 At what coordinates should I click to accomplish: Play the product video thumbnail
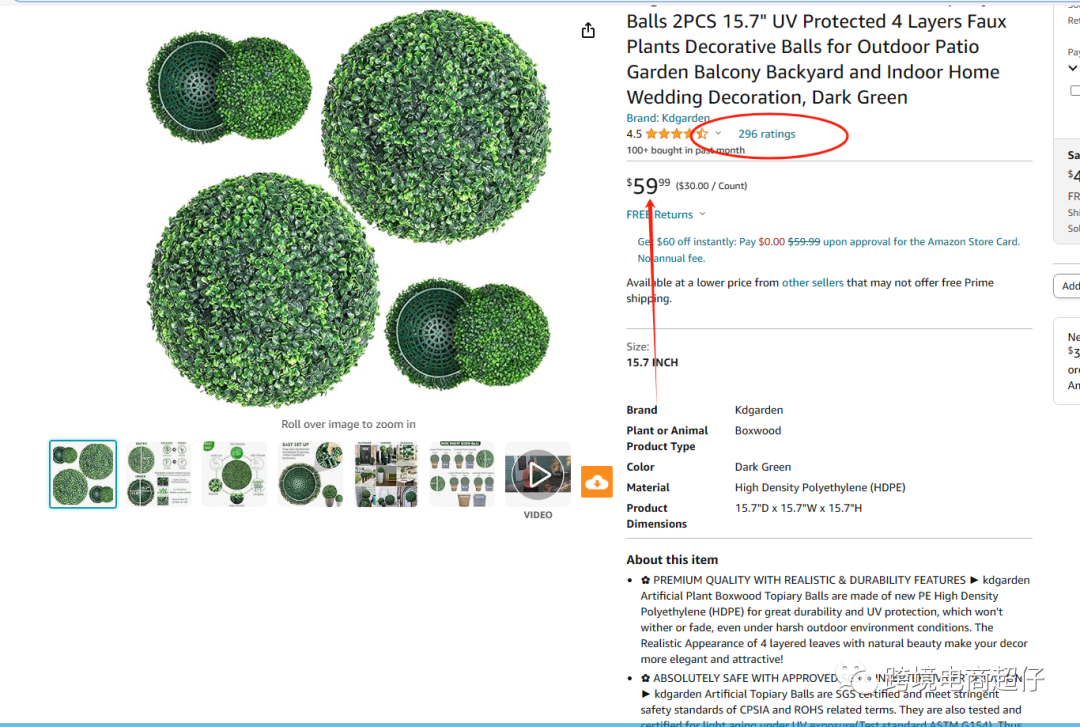coord(538,474)
